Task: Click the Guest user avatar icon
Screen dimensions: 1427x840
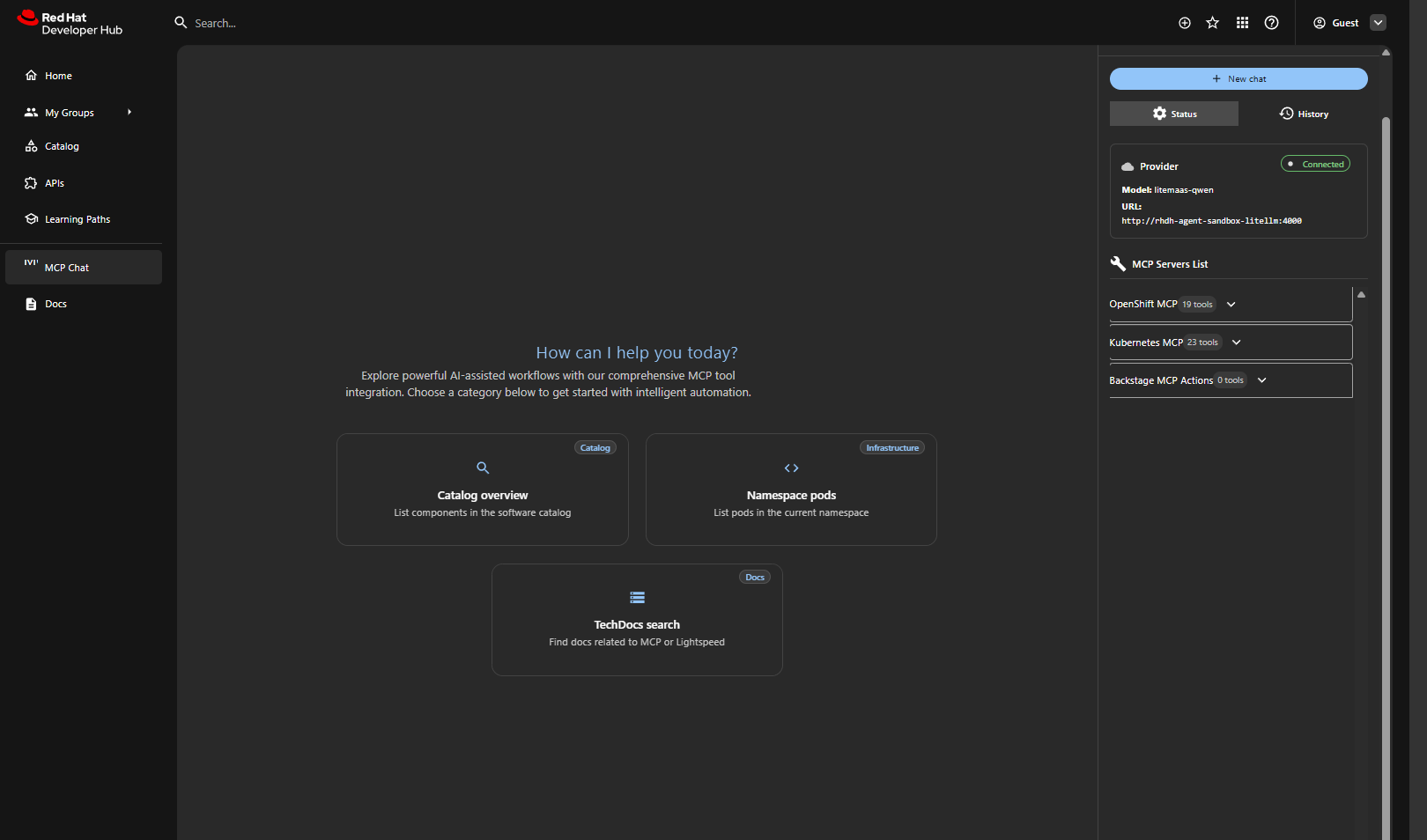Action: click(x=1320, y=23)
